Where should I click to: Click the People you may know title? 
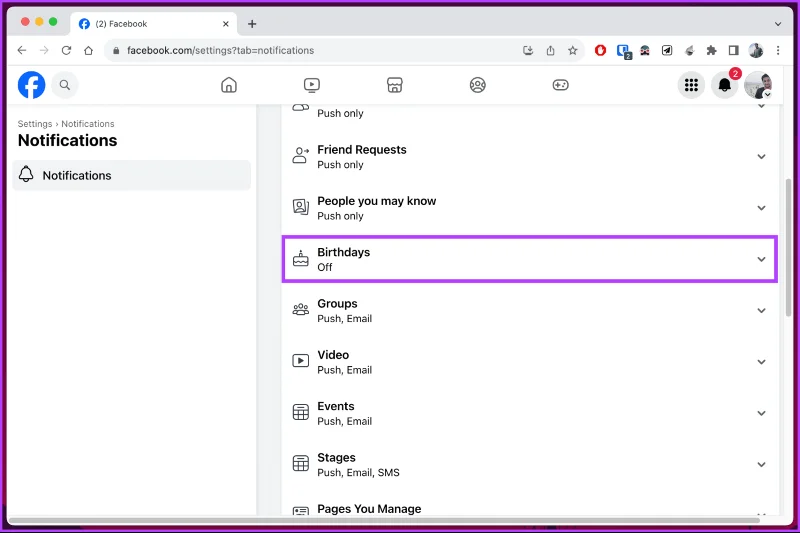click(377, 201)
